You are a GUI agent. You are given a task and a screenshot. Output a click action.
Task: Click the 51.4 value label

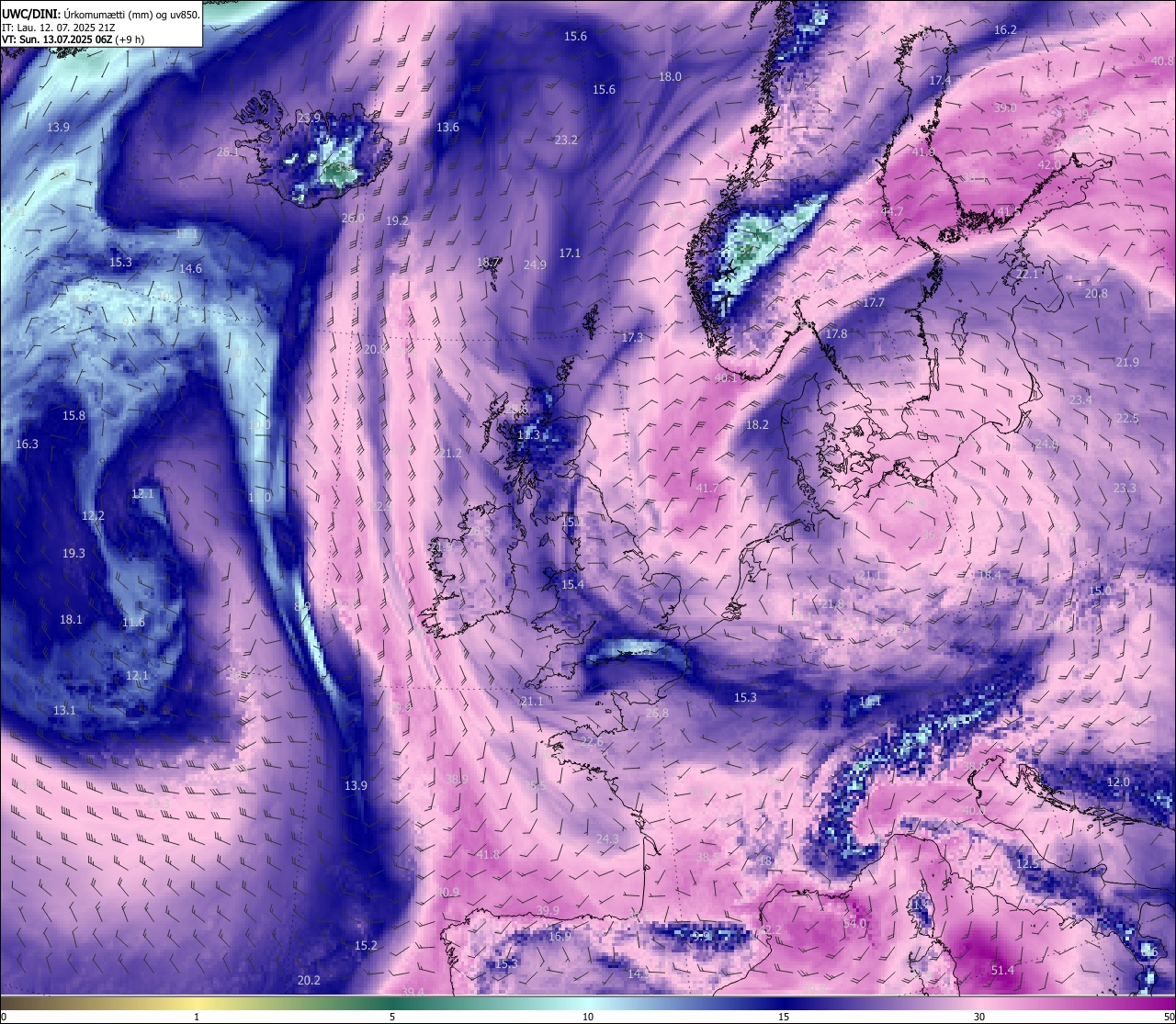(x=1002, y=971)
